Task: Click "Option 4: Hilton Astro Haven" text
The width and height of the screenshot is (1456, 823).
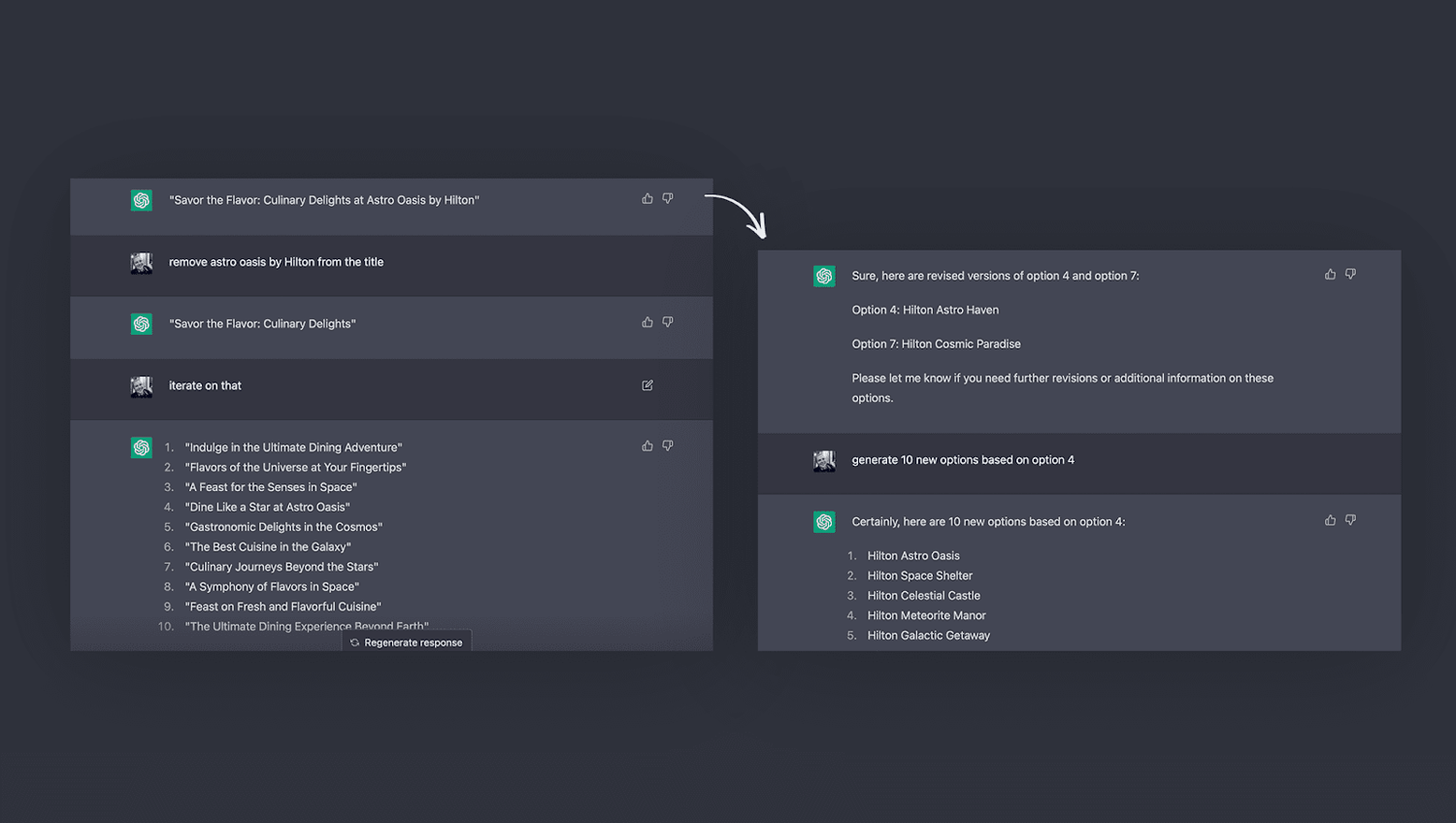Action: click(x=925, y=311)
